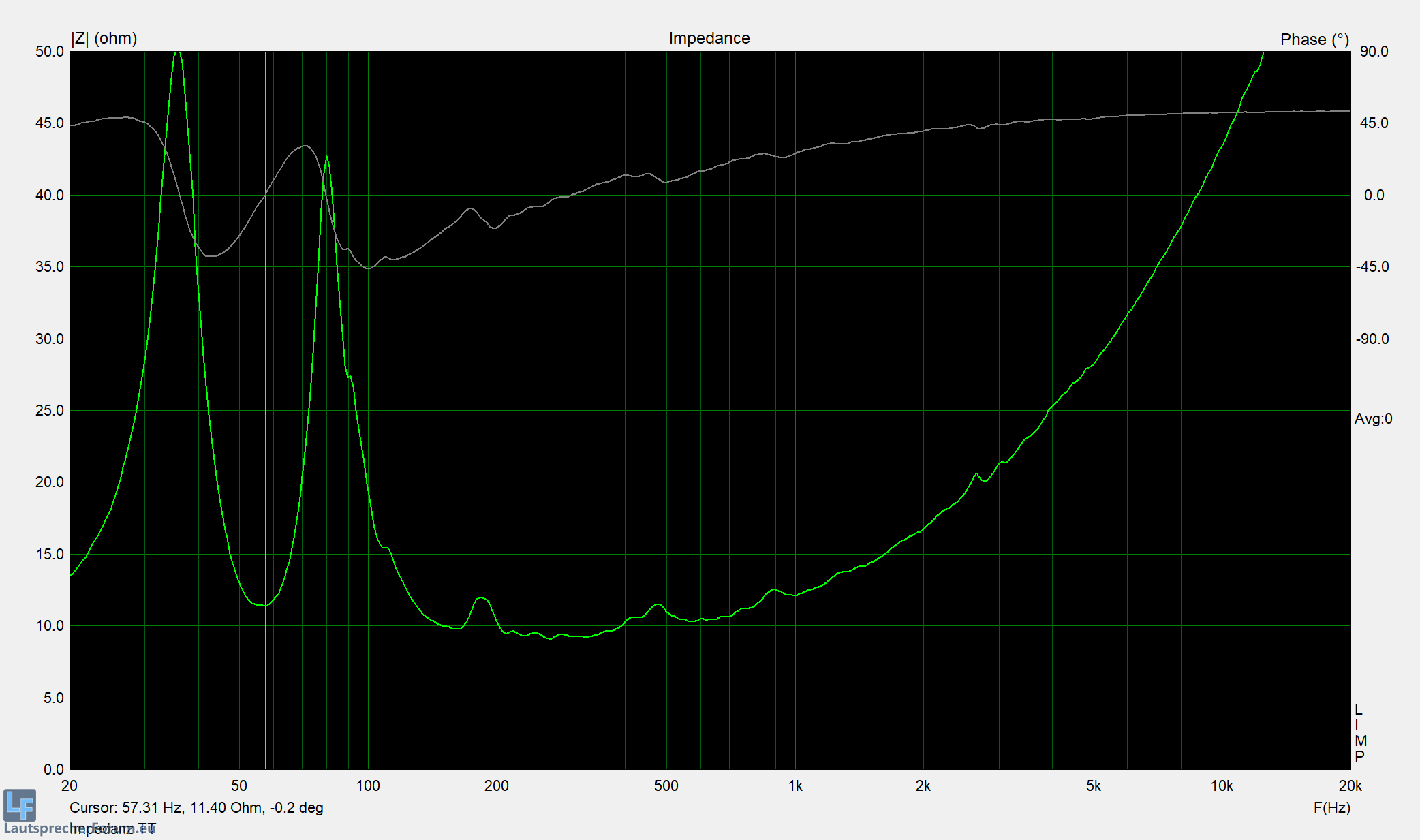This screenshot has width=1420, height=840.
Task: Click the |Z| (ohm) axis label
Action: point(104,38)
